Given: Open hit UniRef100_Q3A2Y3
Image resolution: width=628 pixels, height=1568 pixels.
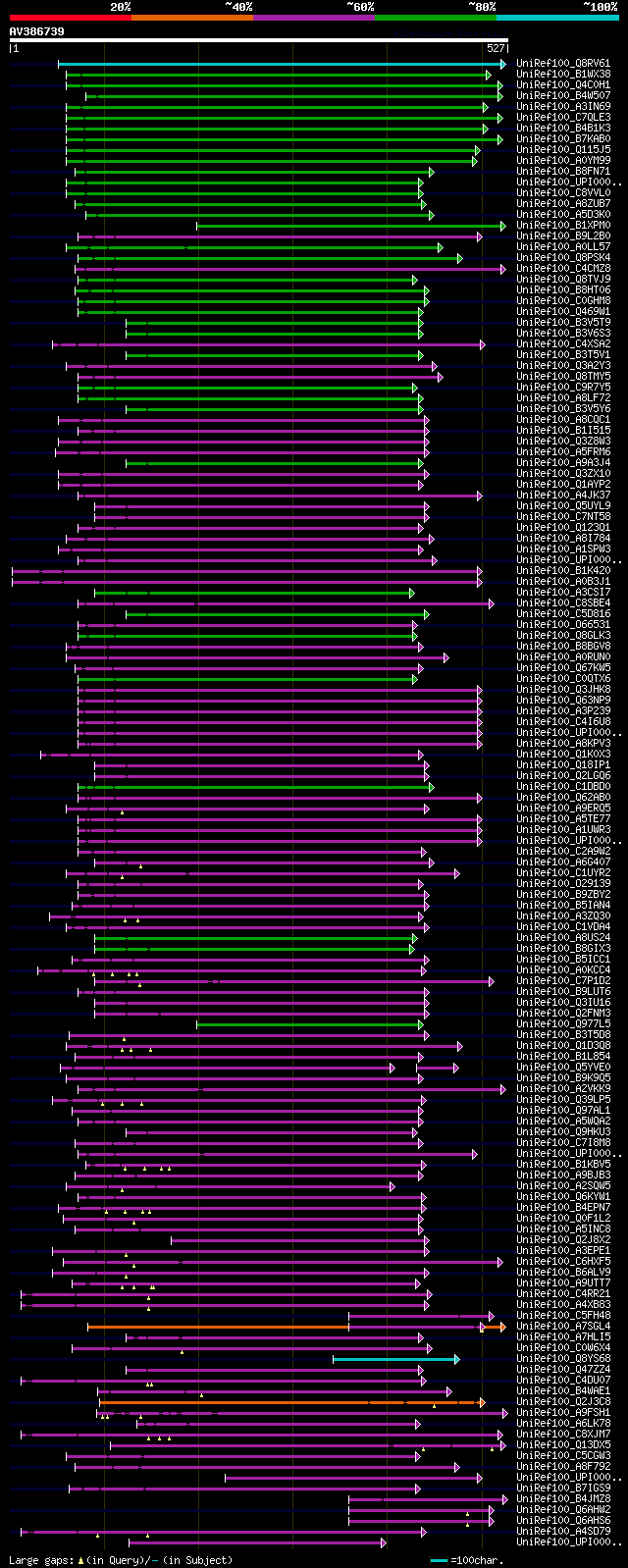Looking at the screenshot, I should click(563, 366).
